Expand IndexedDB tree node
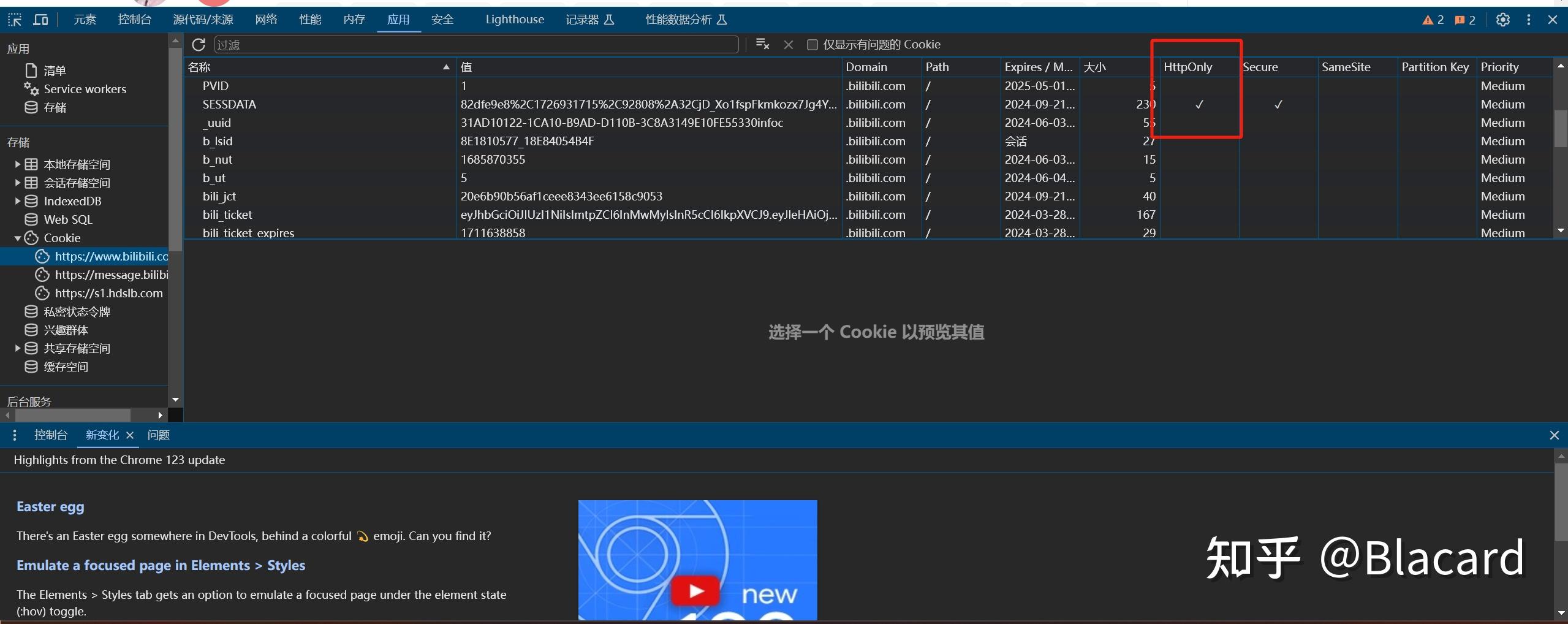1568x624 pixels. click(x=18, y=201)
